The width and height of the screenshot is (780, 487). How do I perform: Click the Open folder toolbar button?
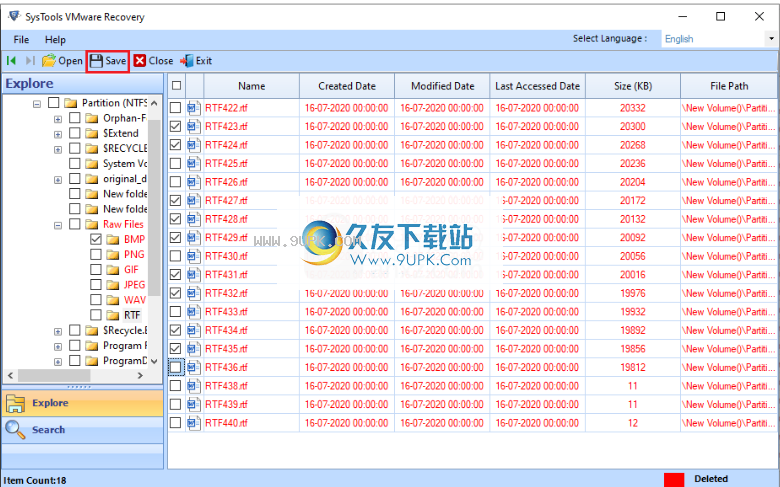coord(62,61)
